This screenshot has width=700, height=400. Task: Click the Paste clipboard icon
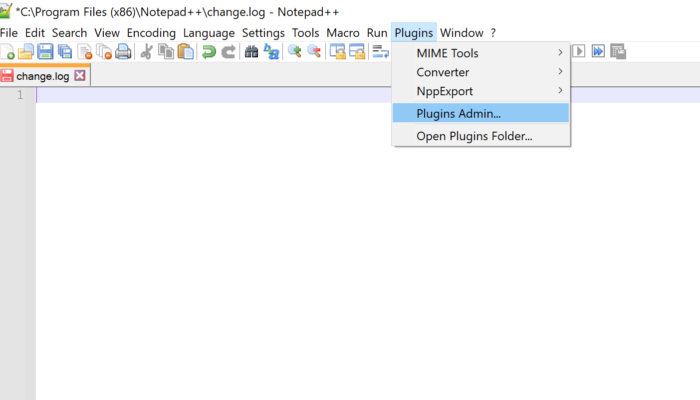pyautogui.click(x=185, y=52)
